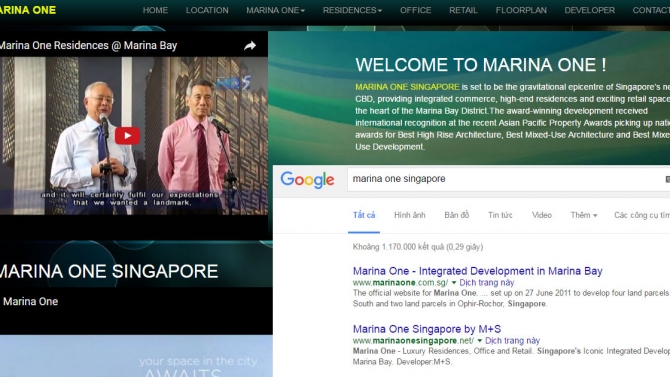Open the HOME nav item
Screen dimensions: 670x377
coord(155,10)
